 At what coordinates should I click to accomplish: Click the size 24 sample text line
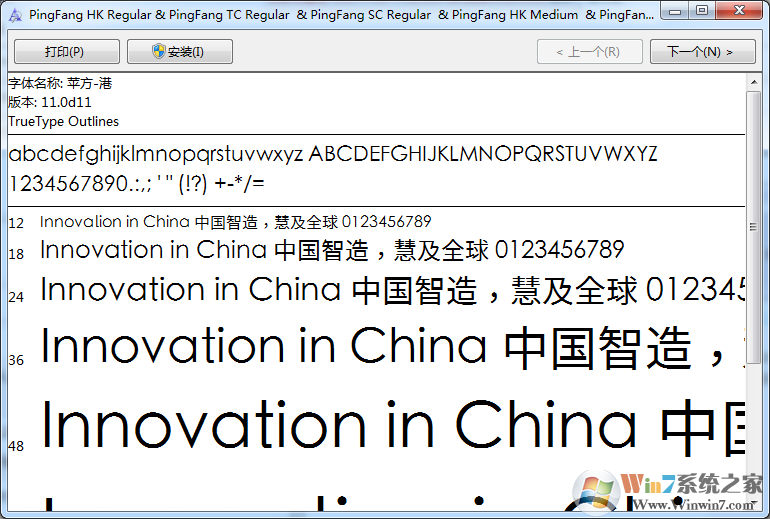(x=392, y=290)
